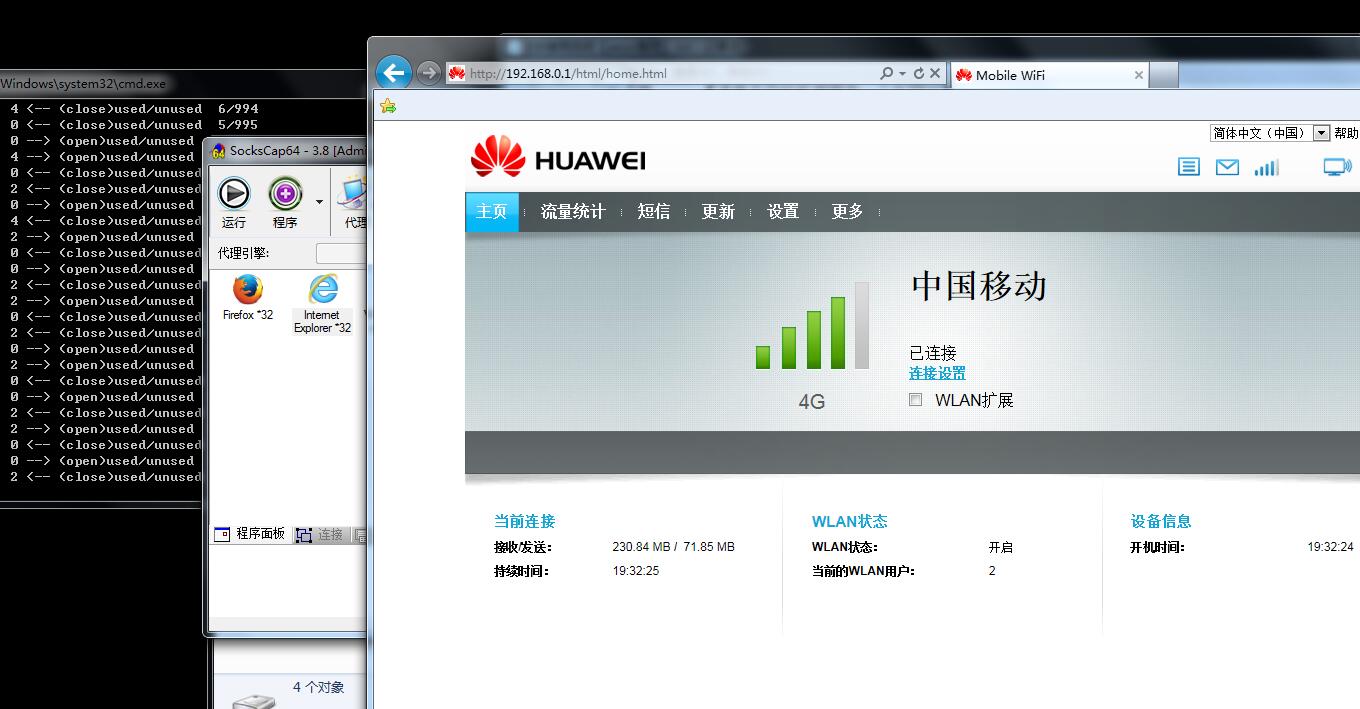1360x709 pixels.
Task: Open the SIM card status icon
Action: point(1188,167)
